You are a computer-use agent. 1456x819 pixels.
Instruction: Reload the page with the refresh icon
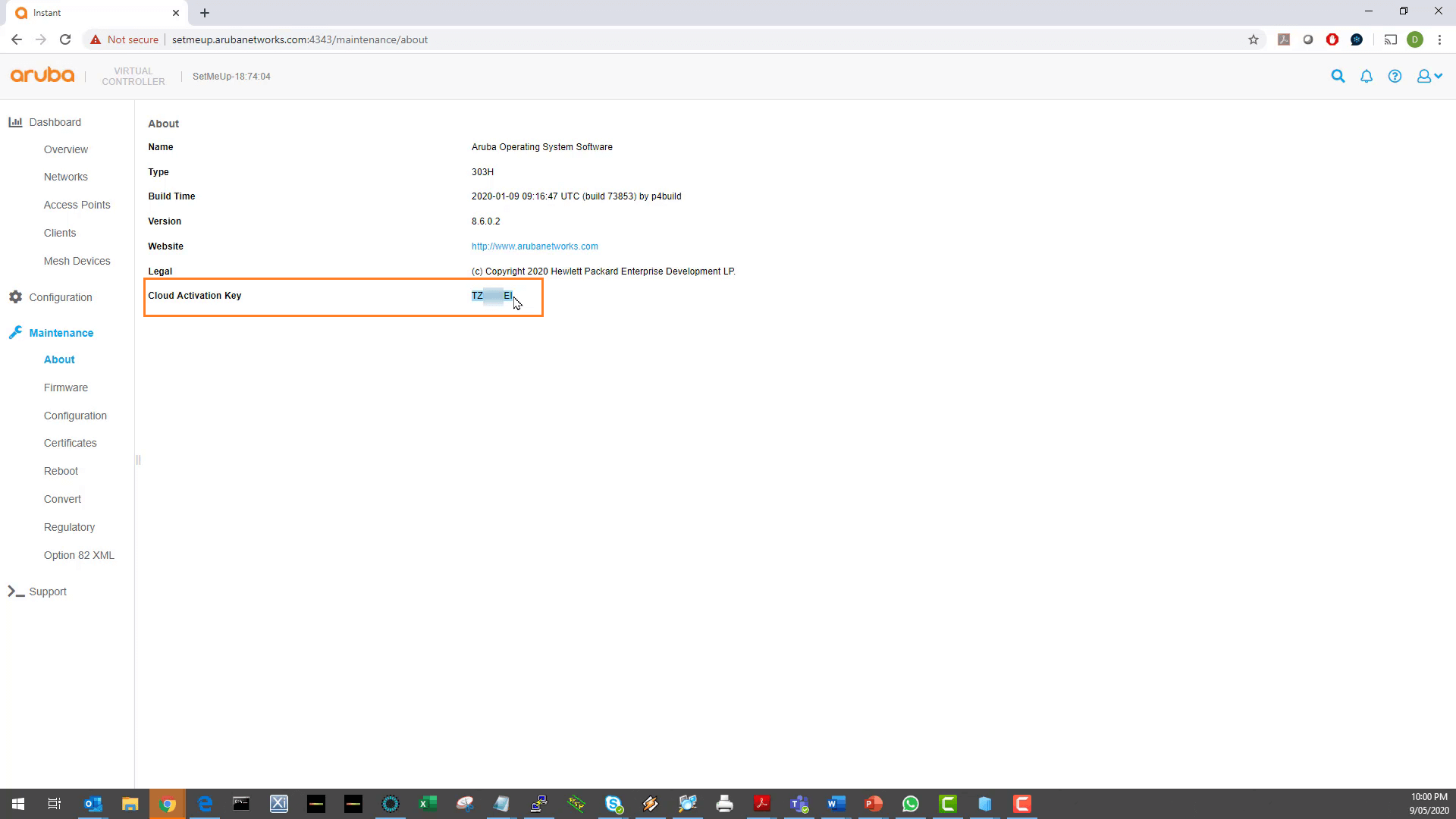point(65,39)
